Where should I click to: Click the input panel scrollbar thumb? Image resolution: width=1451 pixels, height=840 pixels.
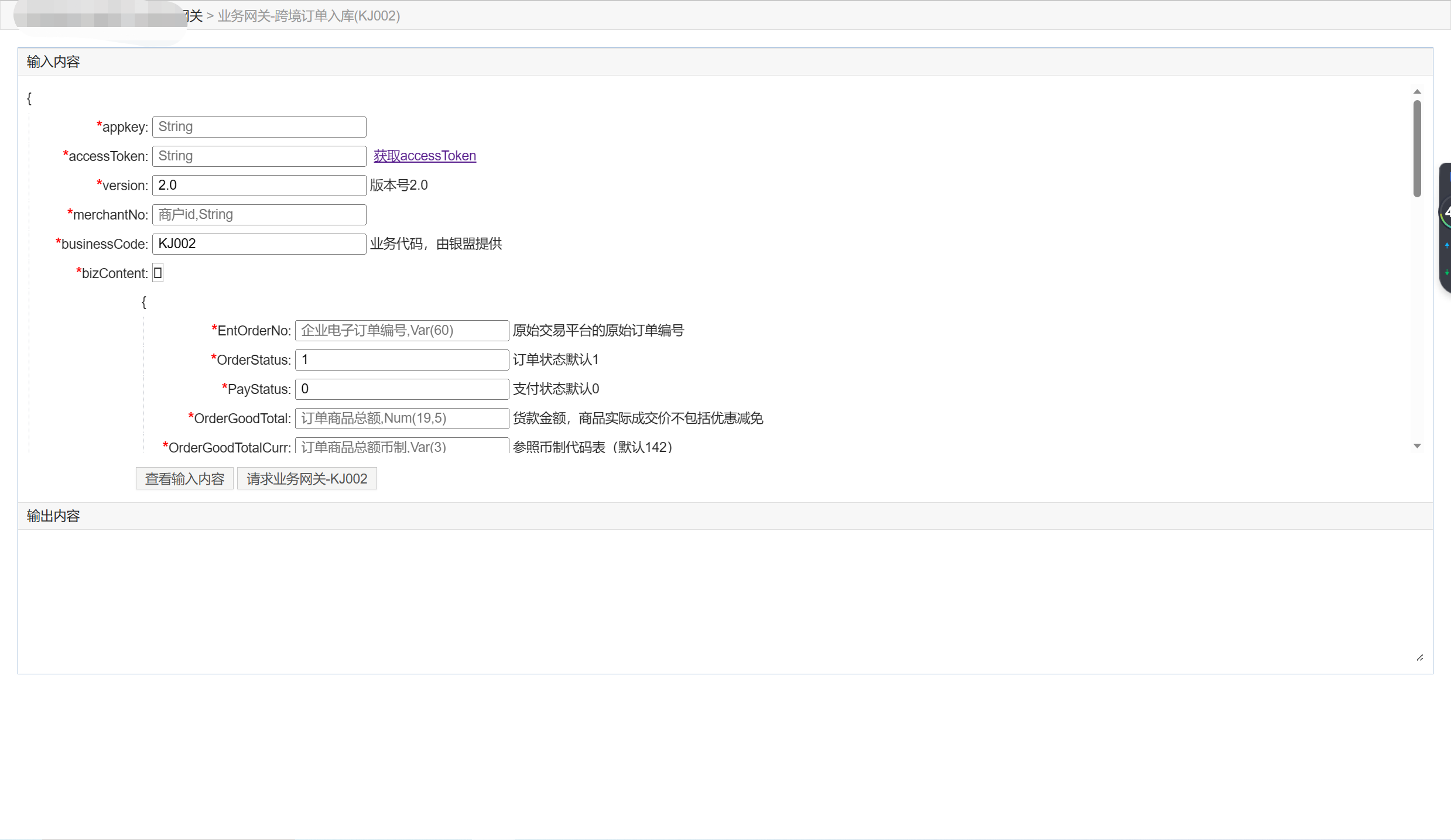[1417, 149]
